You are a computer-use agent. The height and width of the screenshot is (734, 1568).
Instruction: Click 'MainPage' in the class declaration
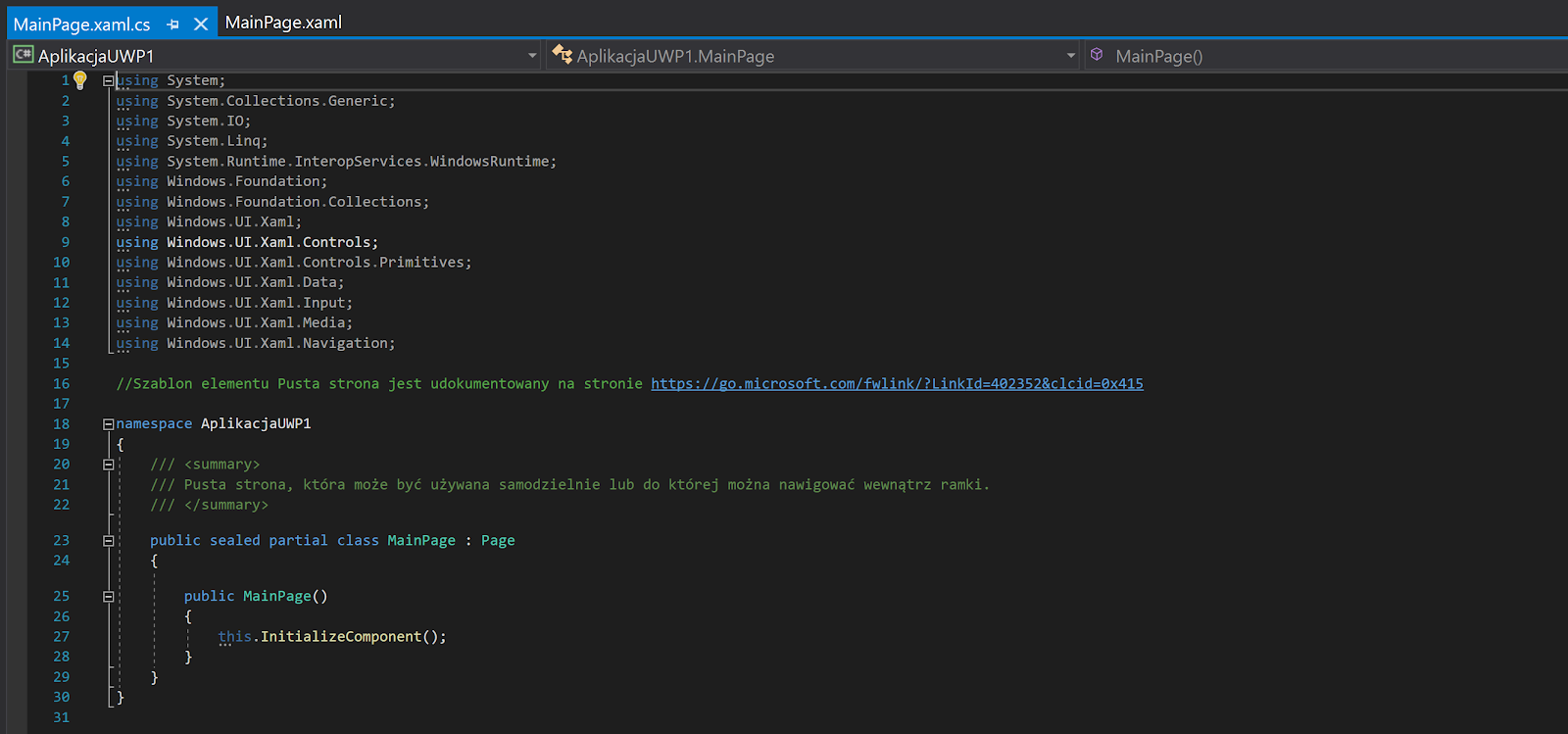(x=421, y=541)
